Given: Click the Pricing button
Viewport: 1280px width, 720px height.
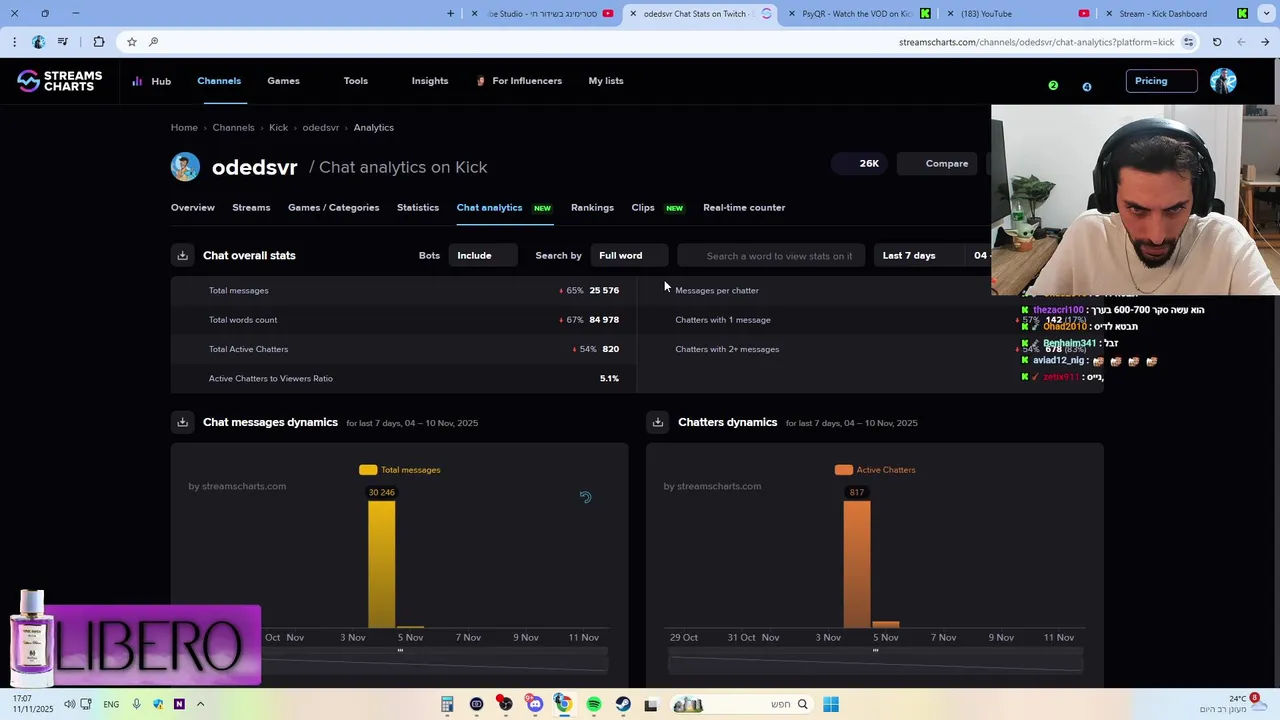Looking at the screenshot, I should [1161, 81].
